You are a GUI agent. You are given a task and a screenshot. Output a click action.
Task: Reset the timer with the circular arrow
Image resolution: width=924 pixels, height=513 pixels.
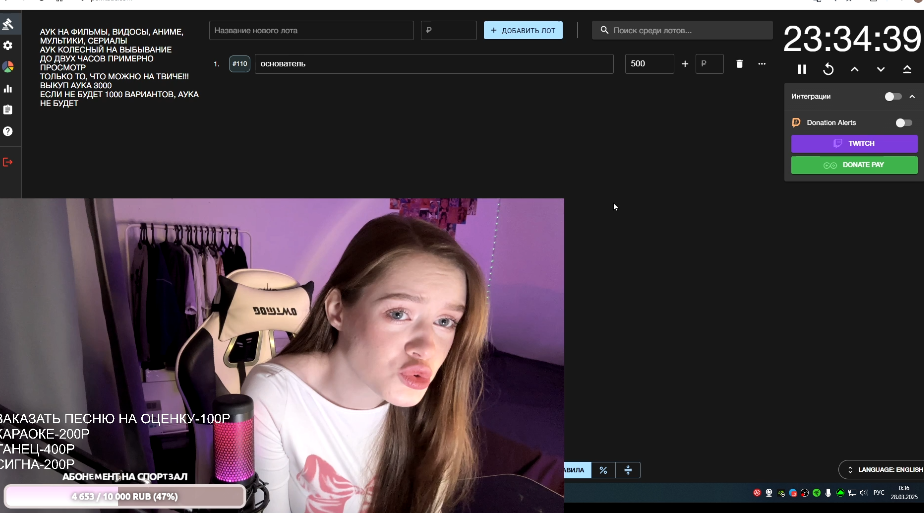coord(828,69)
